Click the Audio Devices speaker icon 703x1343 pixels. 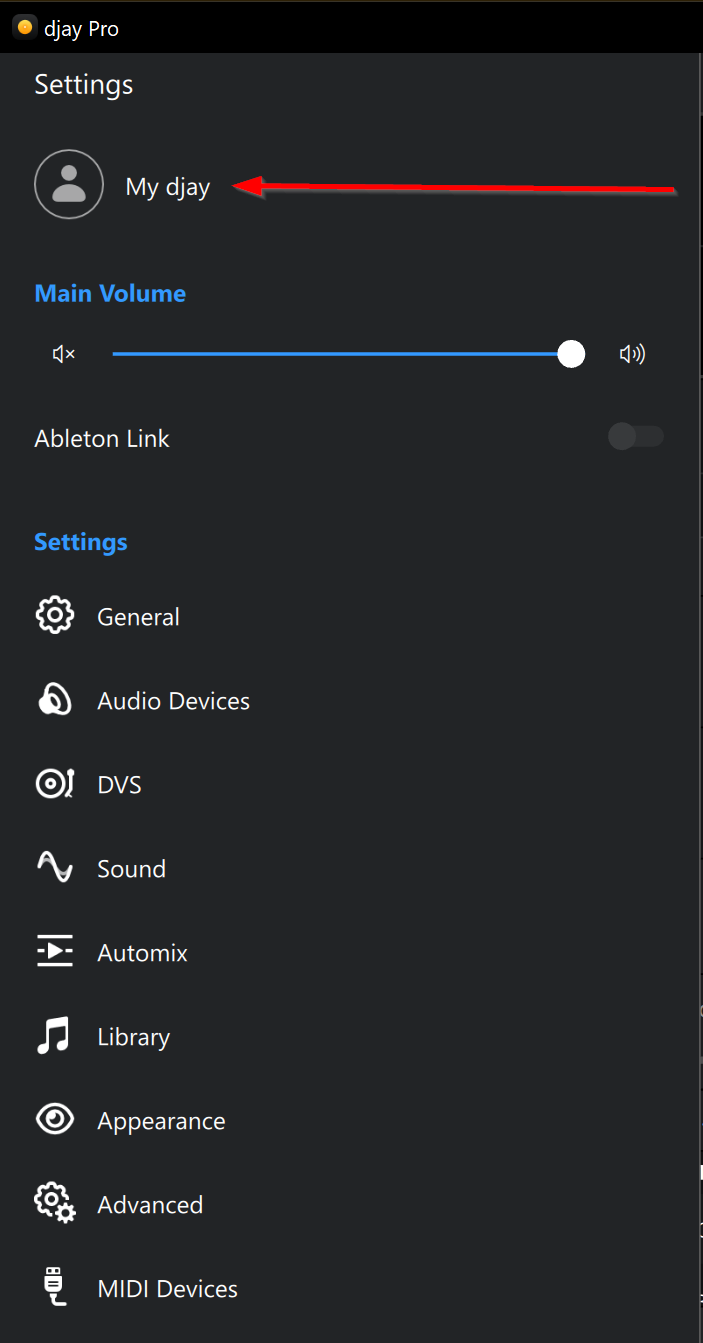(55, 700)
